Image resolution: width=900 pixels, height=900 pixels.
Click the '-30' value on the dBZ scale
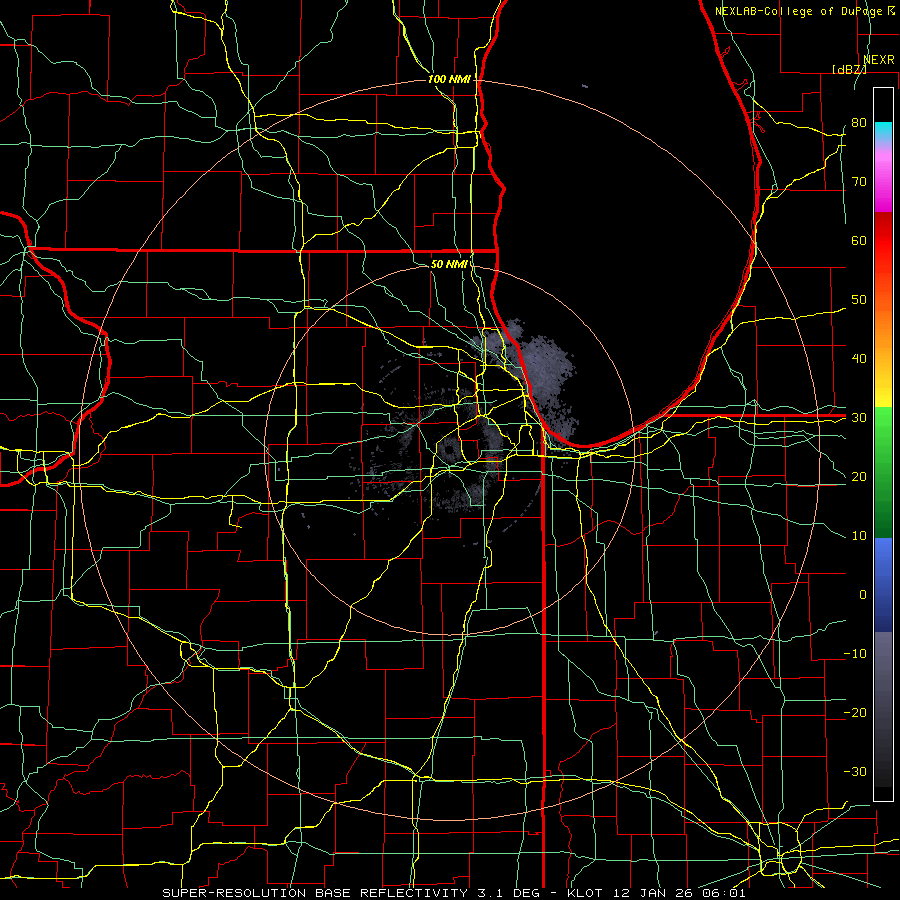point(855,771)
